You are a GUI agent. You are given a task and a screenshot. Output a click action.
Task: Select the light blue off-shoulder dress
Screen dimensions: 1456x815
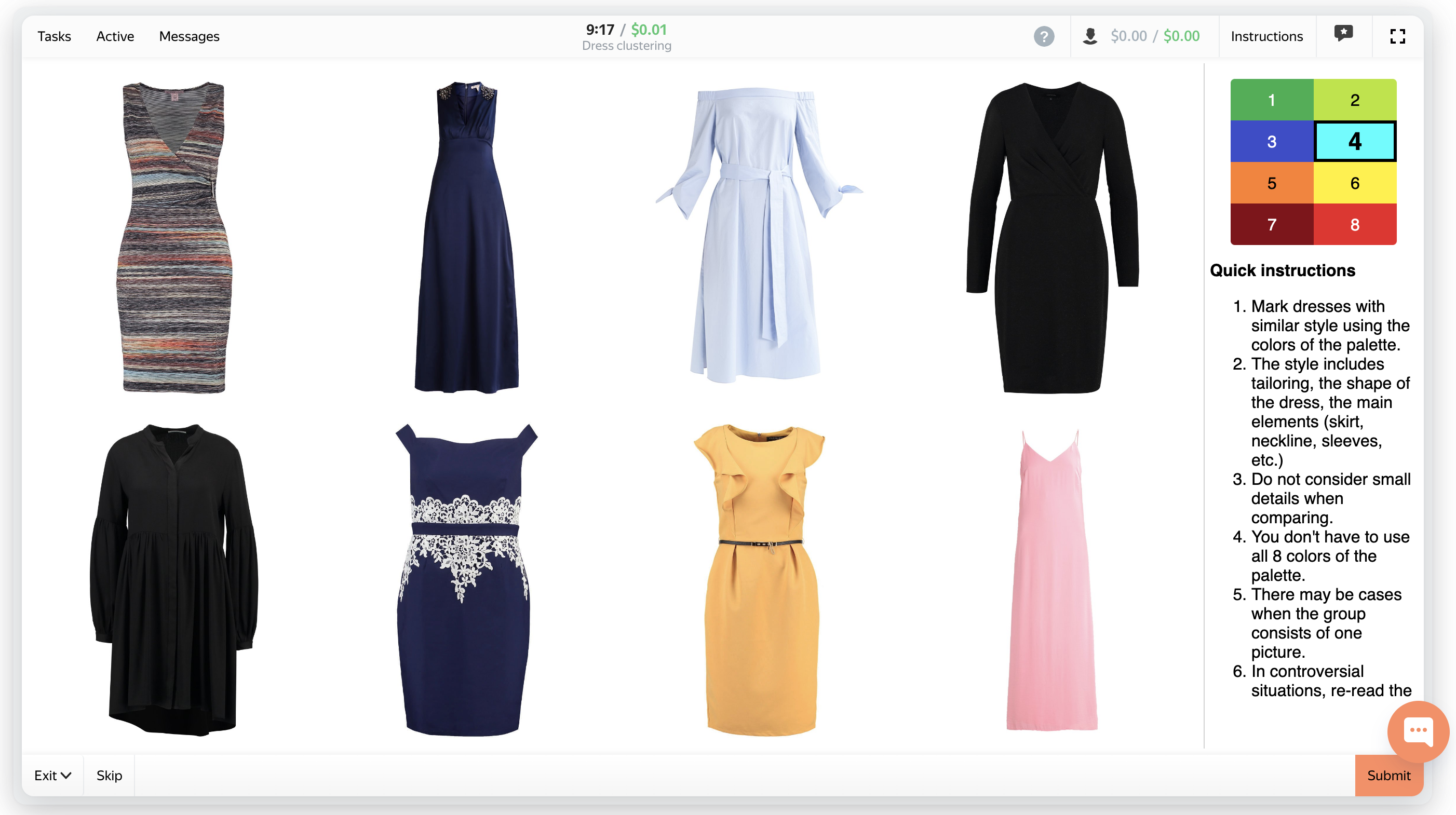[x=758, y=236]
